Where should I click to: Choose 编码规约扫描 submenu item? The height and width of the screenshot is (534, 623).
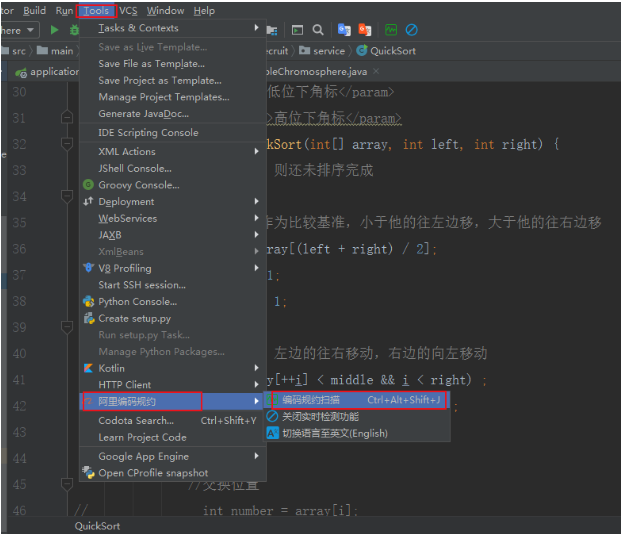(357, 400)
